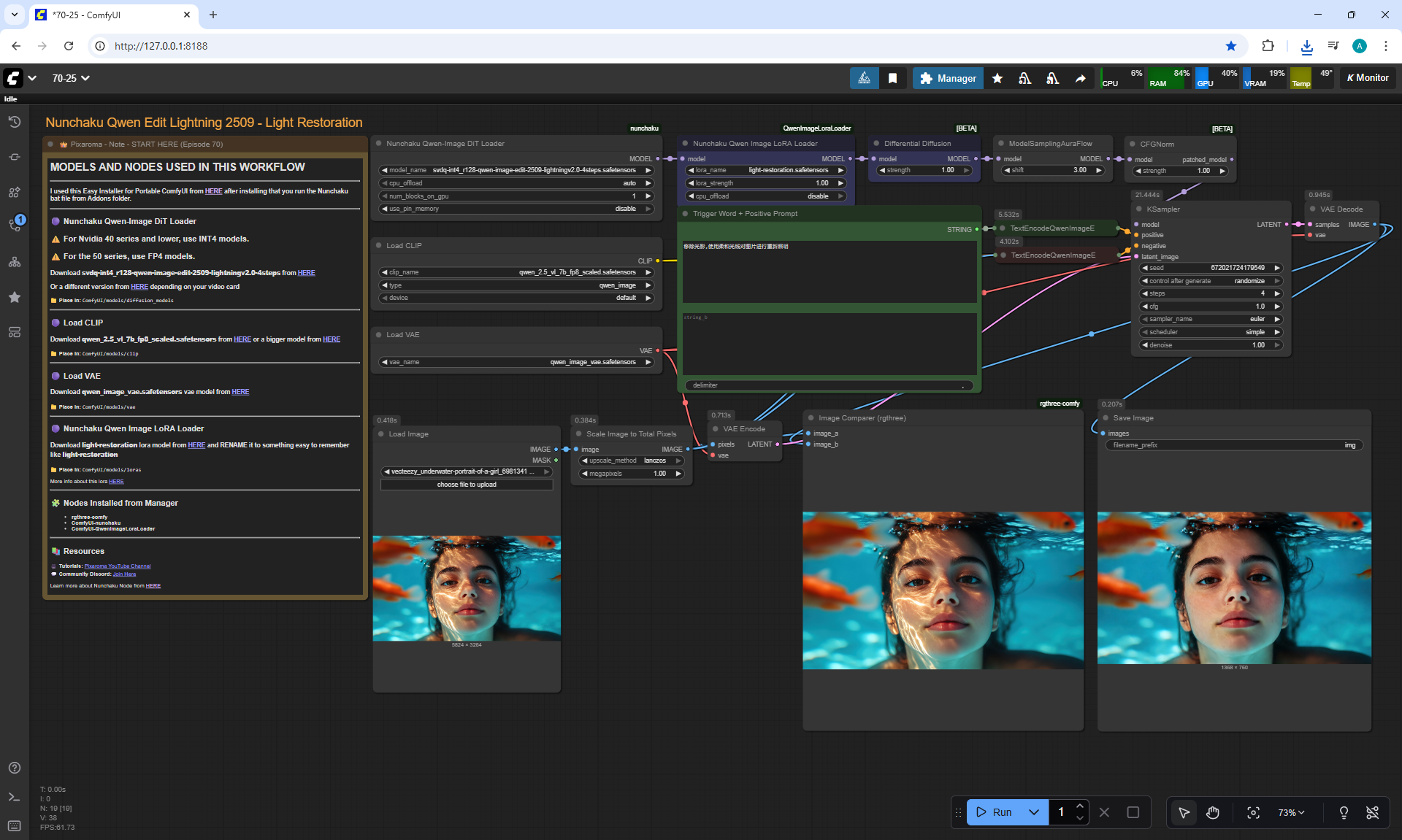Image resolution: width=1402 pixels, height=840 pixels.
Task: Toggle the link visibility icon
Action: pyautogui.click(x=1372, y=812)
